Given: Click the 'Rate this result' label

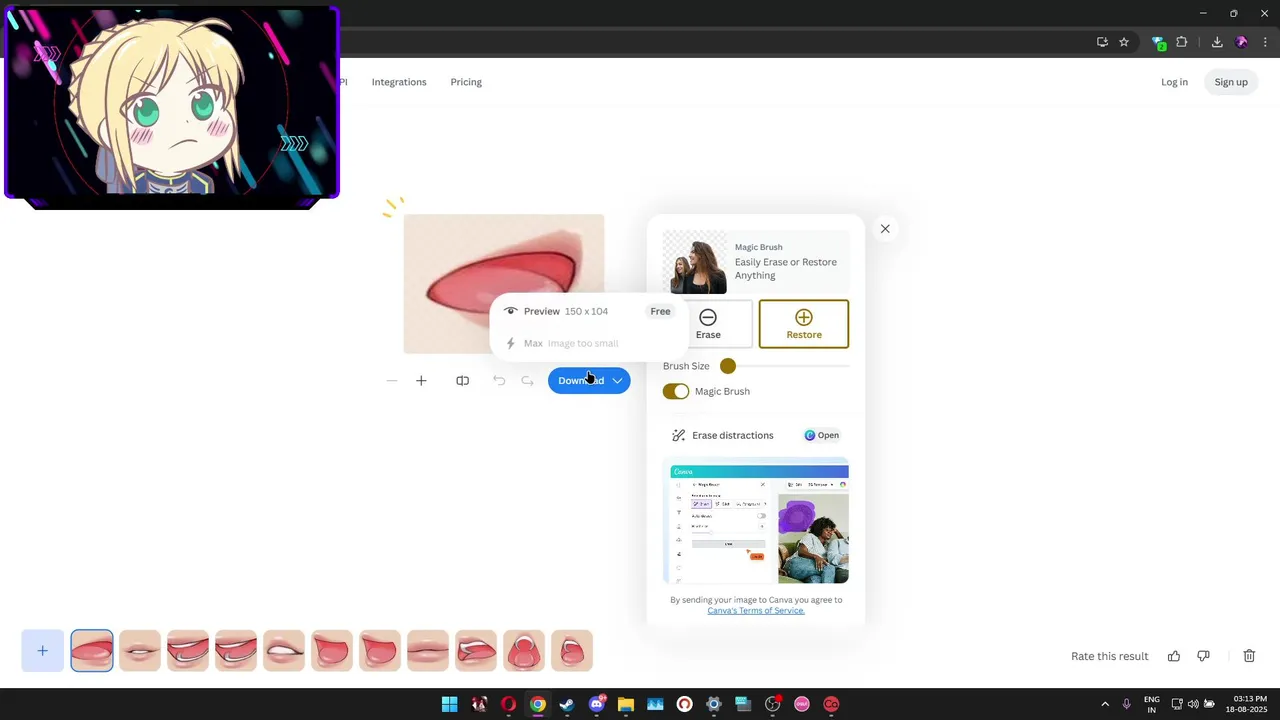Looking at the screenshot, I should click(x=1109, y=656).
